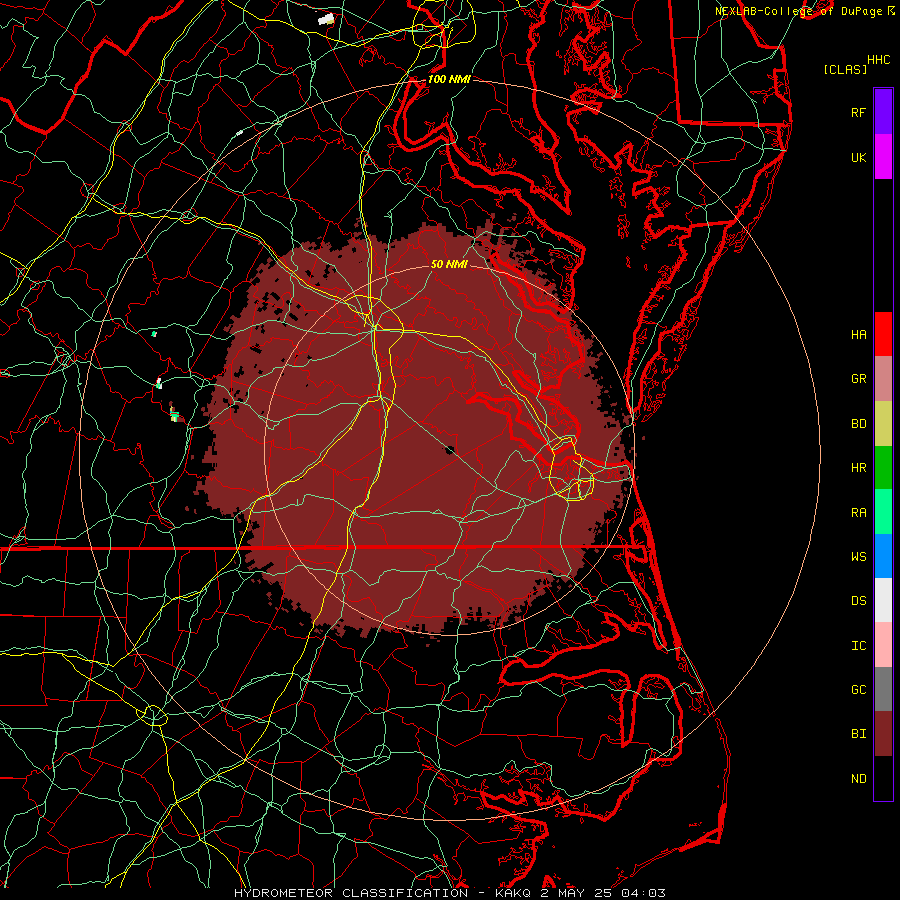Screen dimensions: 900x900
Task: Click the BI dark red legend swatch
Action: click(883, 734)
